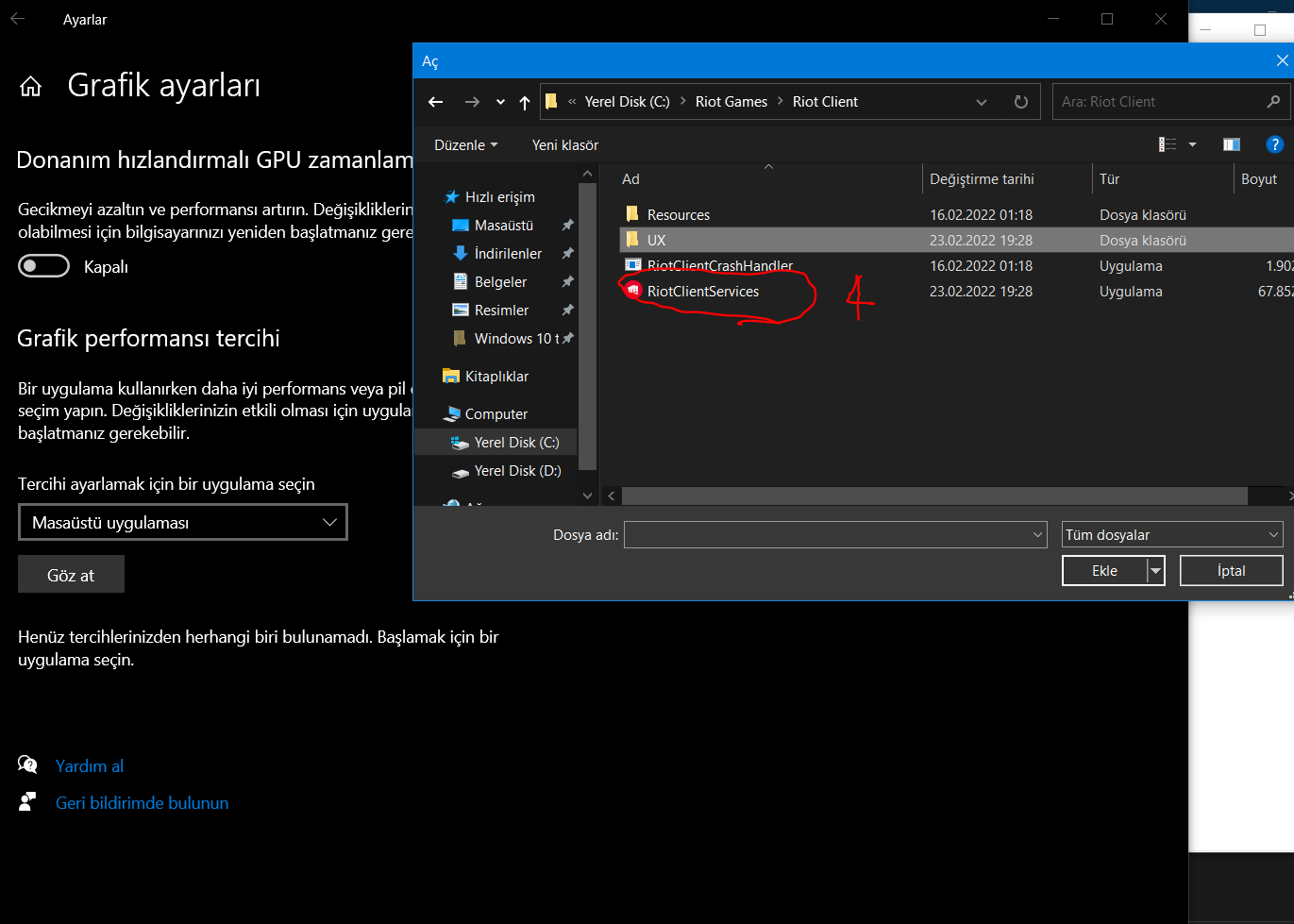The height and width of the screenshot is (924, 1294).
Task: Click the red RiotClientServices app icon
Action: coord(632,291)
